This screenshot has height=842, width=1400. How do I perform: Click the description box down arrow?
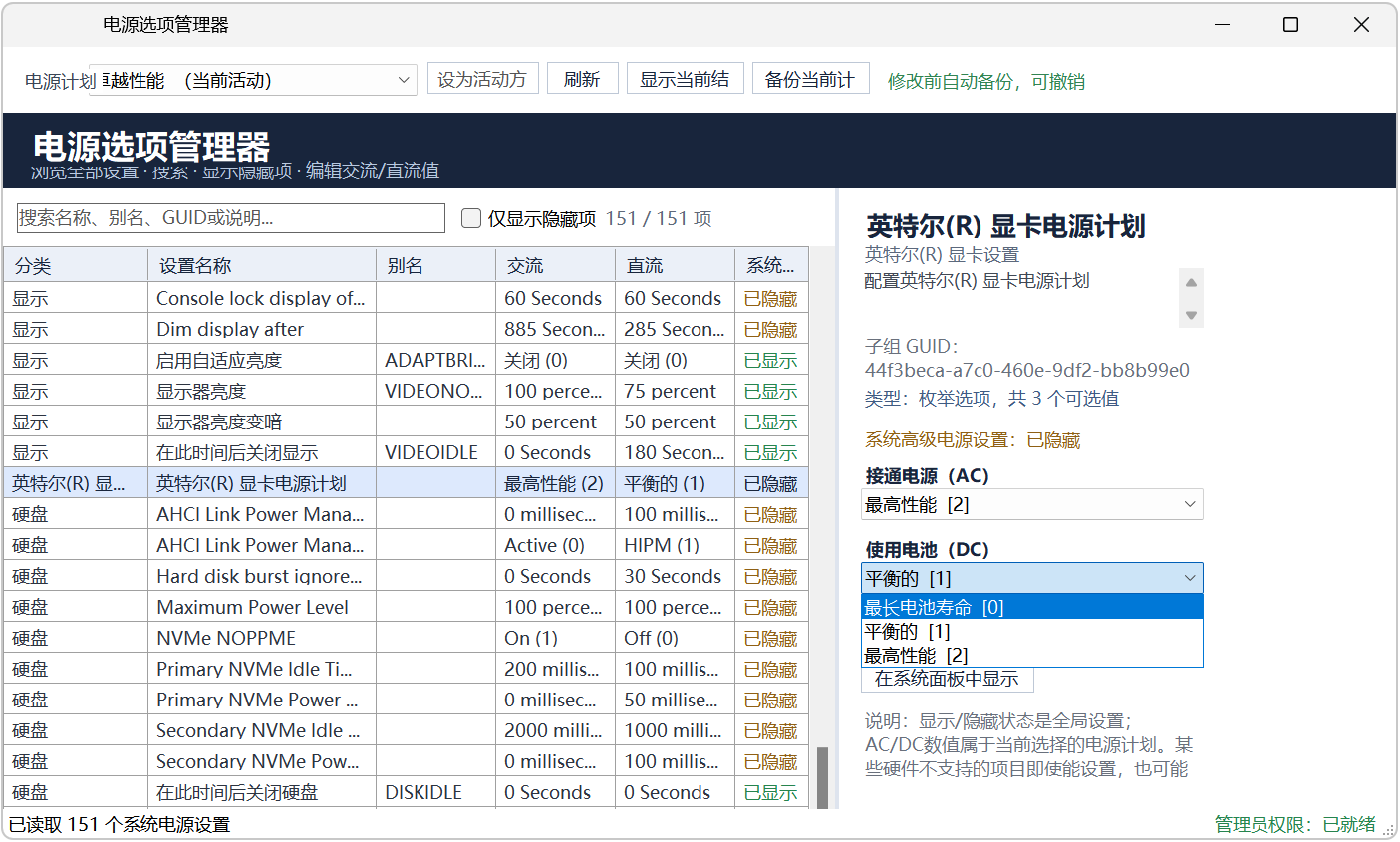[x=1191, y=315]
